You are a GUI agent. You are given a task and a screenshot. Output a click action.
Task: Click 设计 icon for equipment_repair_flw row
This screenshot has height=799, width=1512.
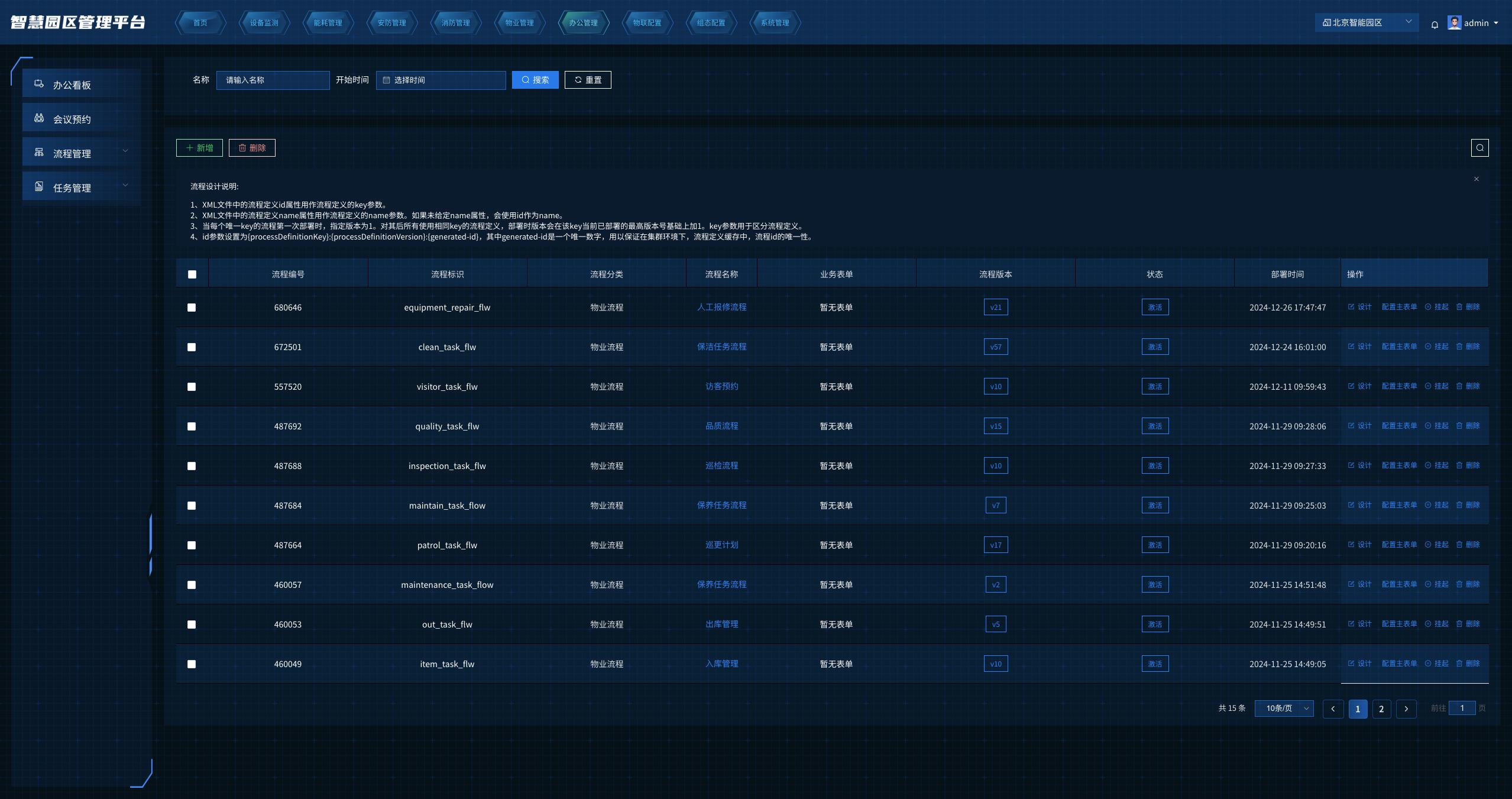point(1351,307)
